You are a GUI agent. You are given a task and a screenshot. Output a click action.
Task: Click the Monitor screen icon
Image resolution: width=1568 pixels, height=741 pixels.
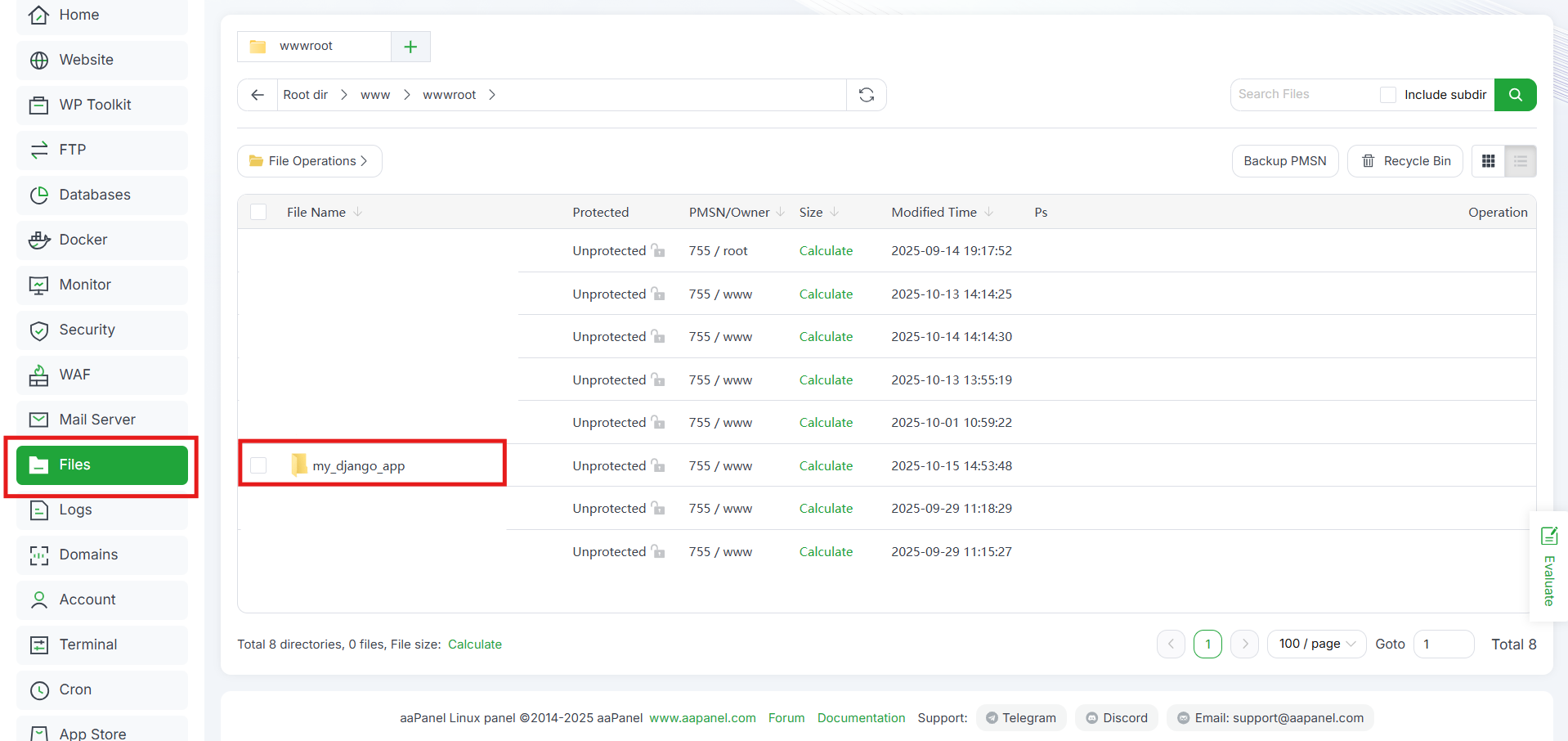(x=38, y=285)
